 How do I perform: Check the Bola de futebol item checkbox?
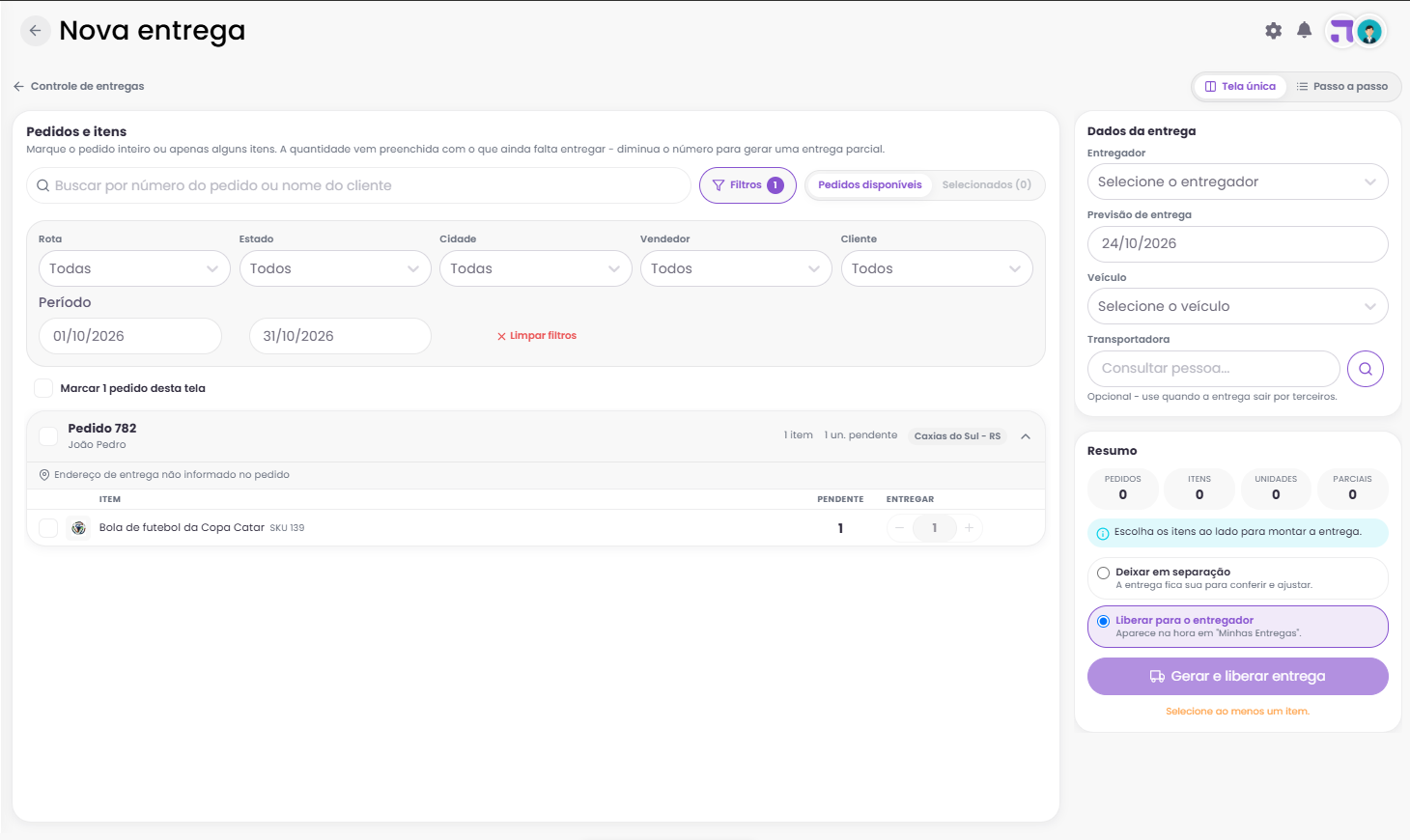point(48,528)
